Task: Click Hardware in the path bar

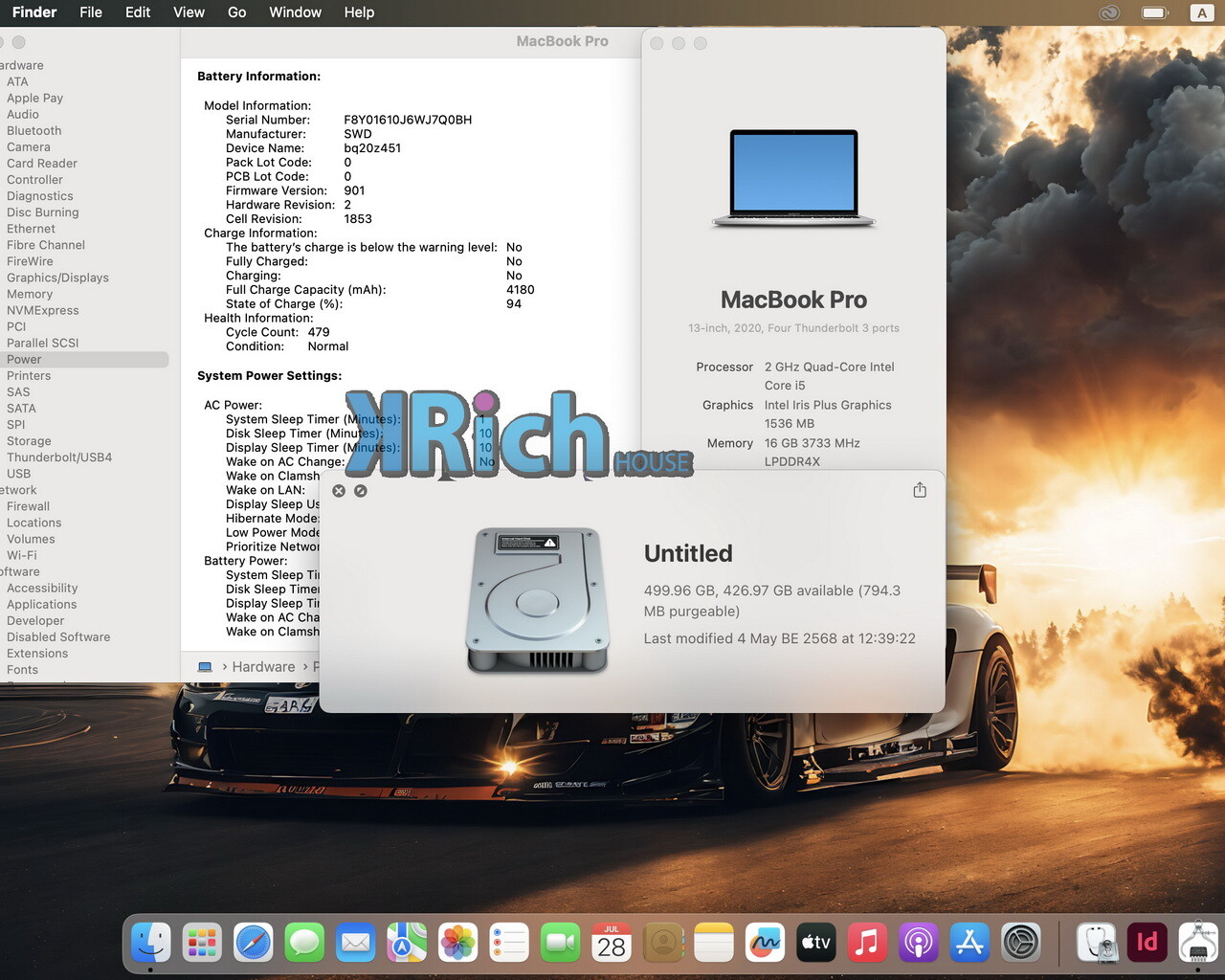Action: (263, 667)
